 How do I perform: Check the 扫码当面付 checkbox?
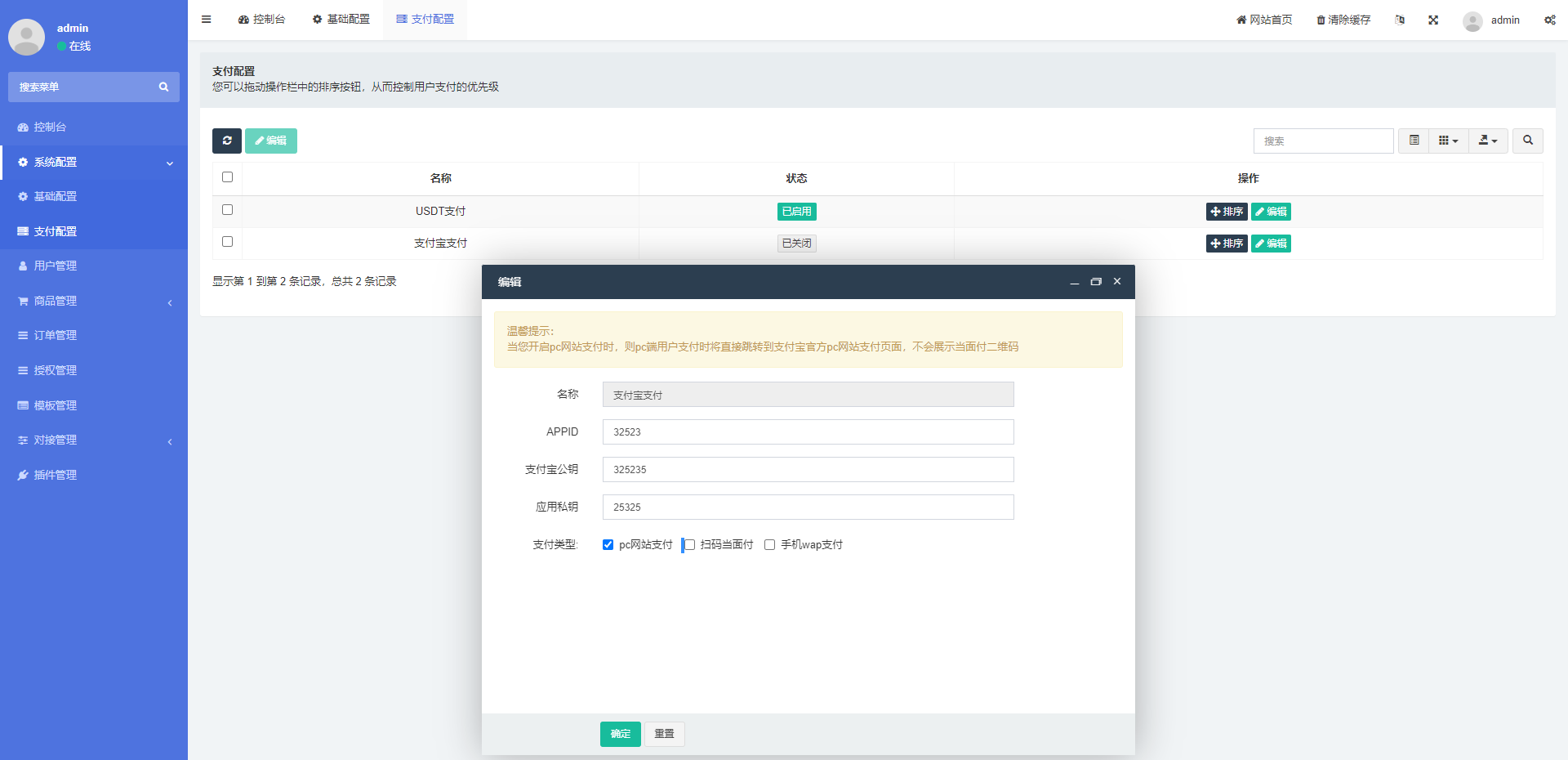pyautogui.click(x=689, y=545)
